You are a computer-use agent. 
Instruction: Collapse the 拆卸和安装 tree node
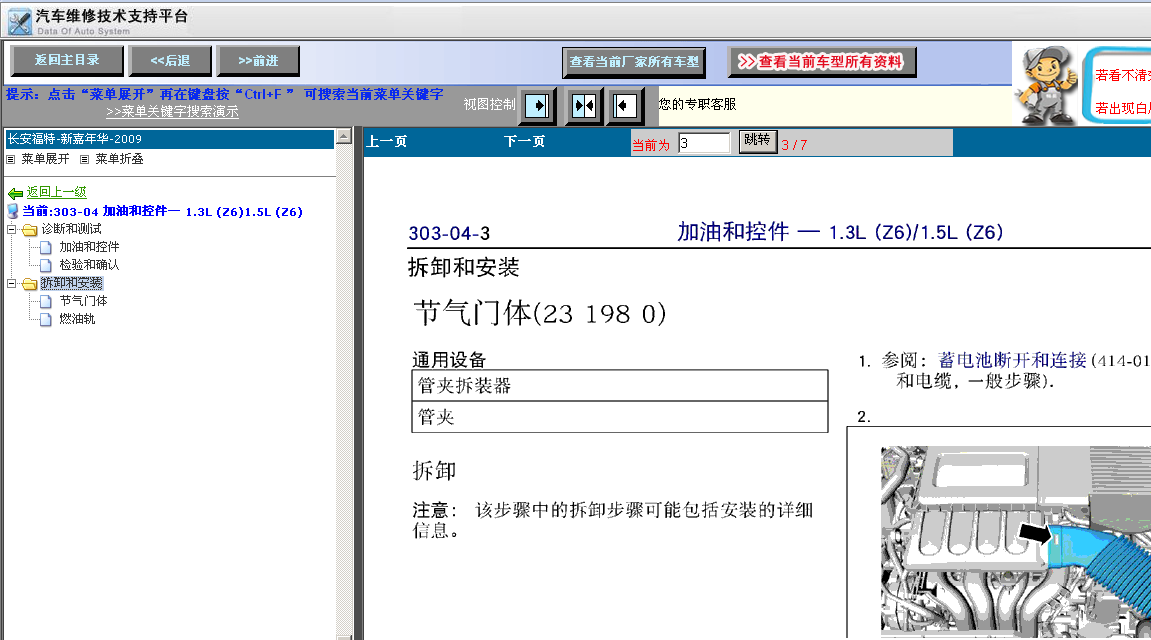(x=11, y=283)
